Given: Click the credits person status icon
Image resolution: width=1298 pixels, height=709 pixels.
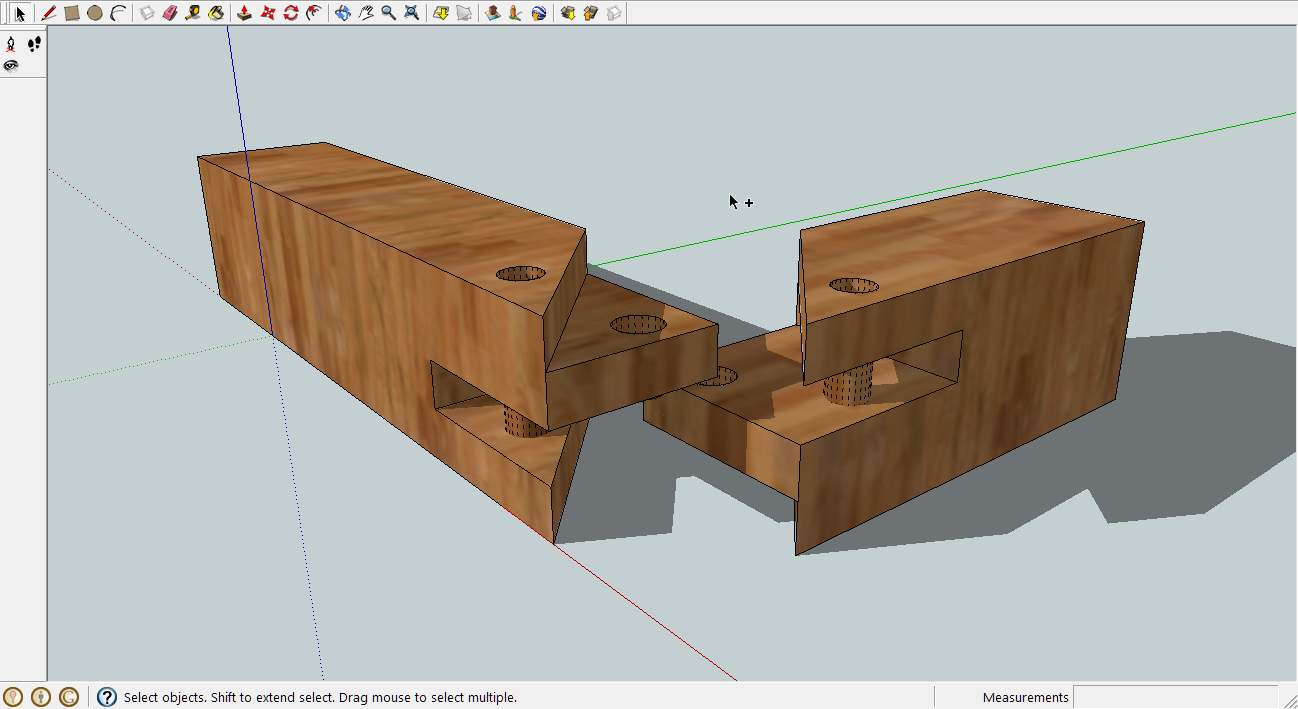Looking at the screenshot, I should click(x=41, y=697).
